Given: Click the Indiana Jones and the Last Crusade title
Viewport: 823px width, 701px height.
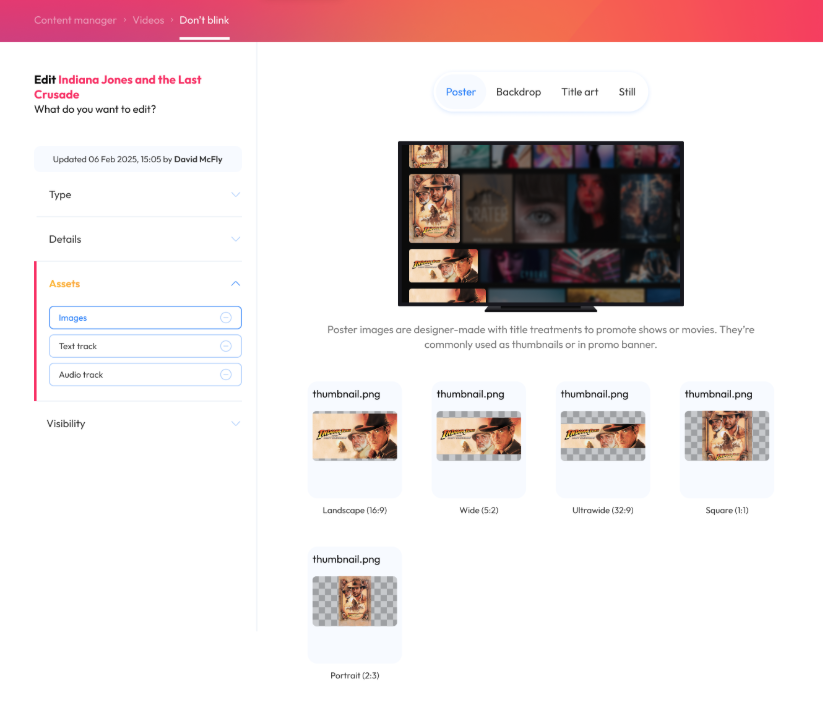Looking at the screenshot, I should point(118,87).
